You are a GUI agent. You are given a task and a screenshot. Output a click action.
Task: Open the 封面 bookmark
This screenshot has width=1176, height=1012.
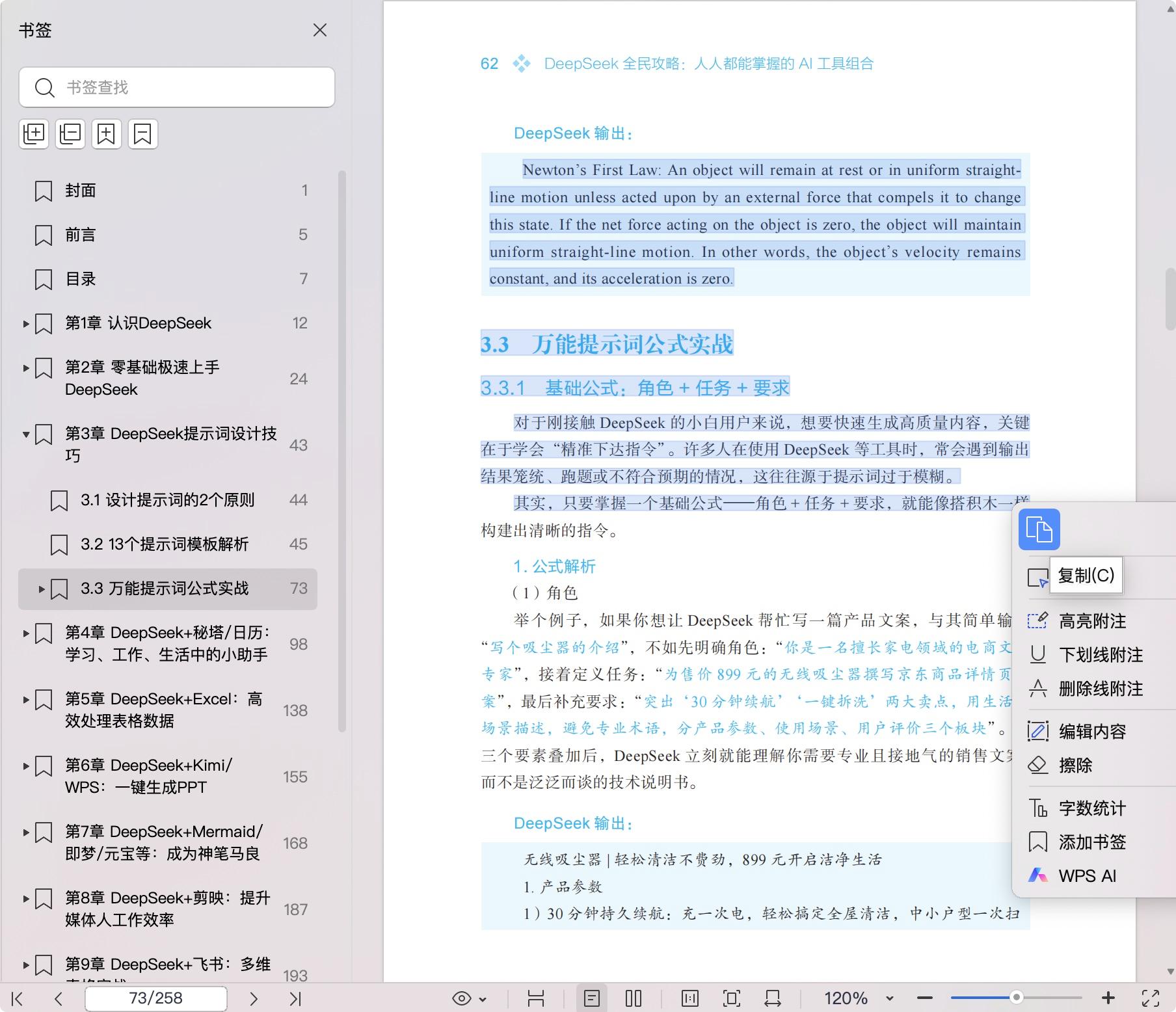point(168,191)
